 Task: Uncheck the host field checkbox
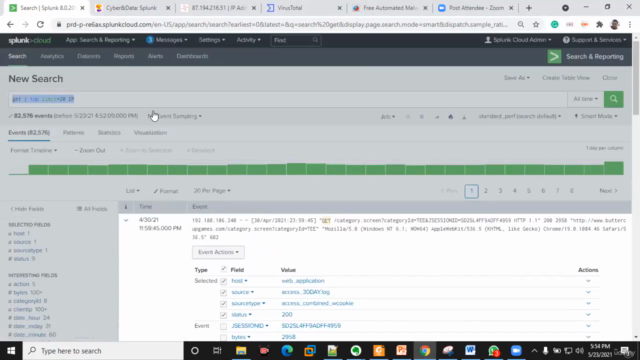tap(223, 281)
